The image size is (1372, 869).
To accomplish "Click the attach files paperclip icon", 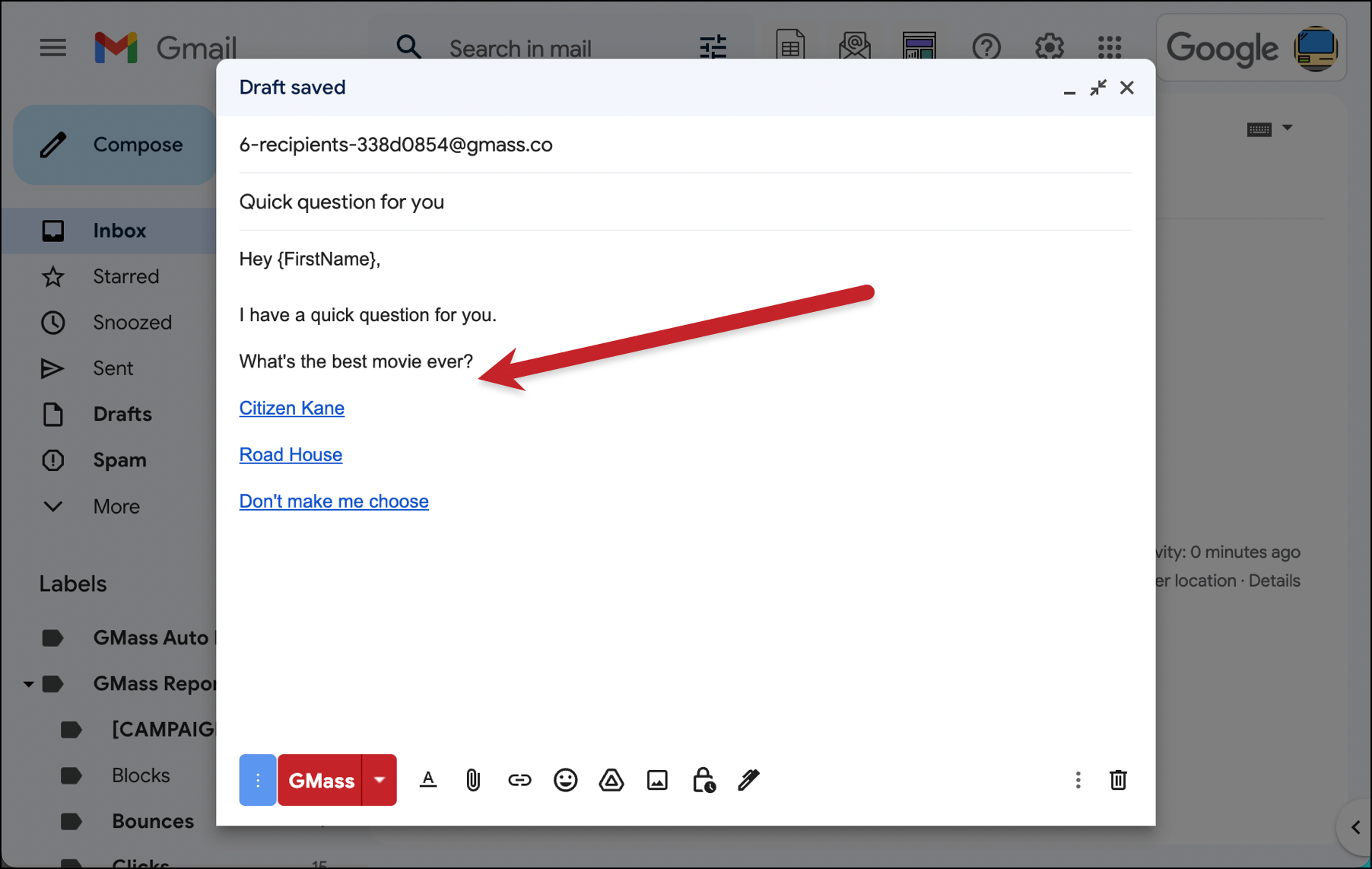I will [473, 780].
